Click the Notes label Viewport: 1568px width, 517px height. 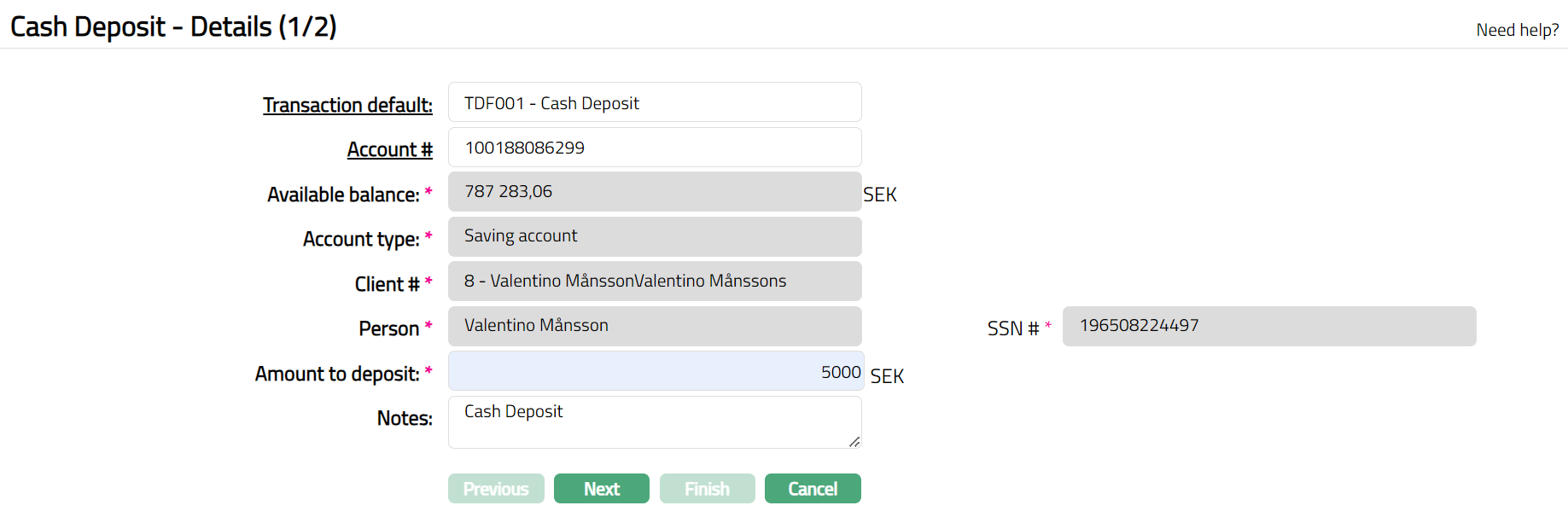(405, 418)
